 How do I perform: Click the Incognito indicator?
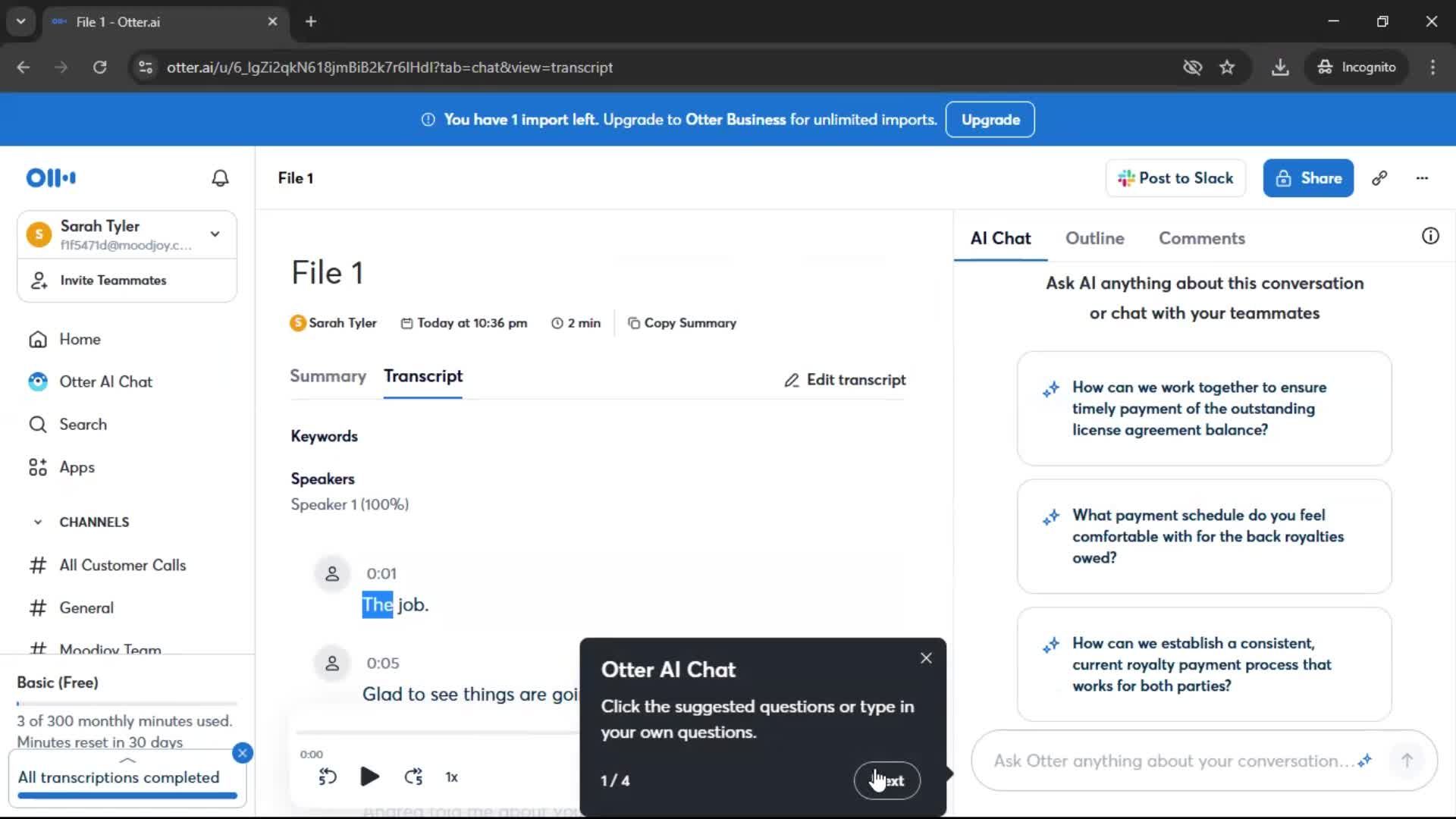[1357, 67]
